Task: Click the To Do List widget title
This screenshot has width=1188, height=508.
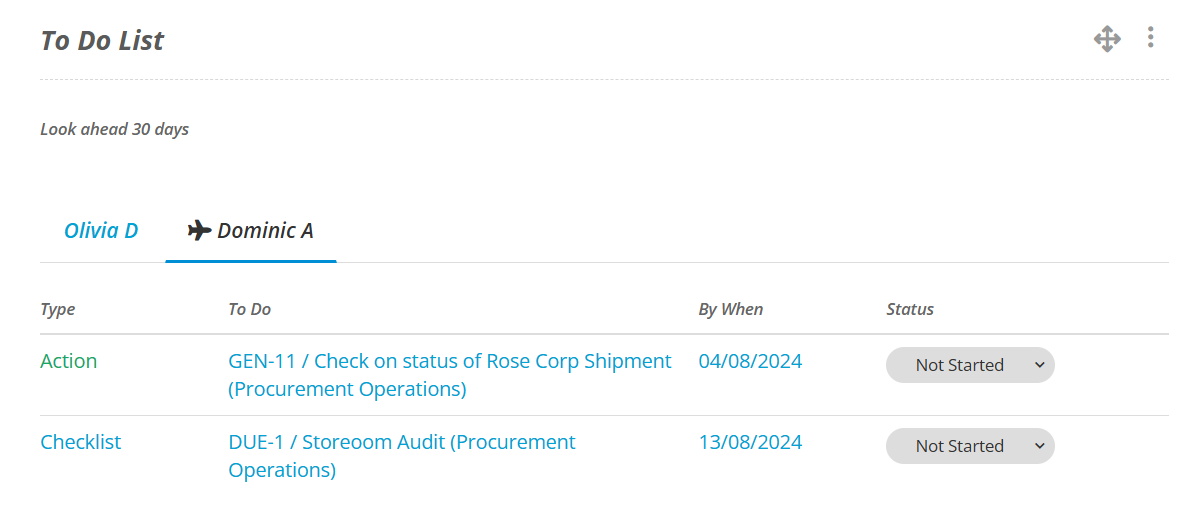Action: (x=102, y=40)
